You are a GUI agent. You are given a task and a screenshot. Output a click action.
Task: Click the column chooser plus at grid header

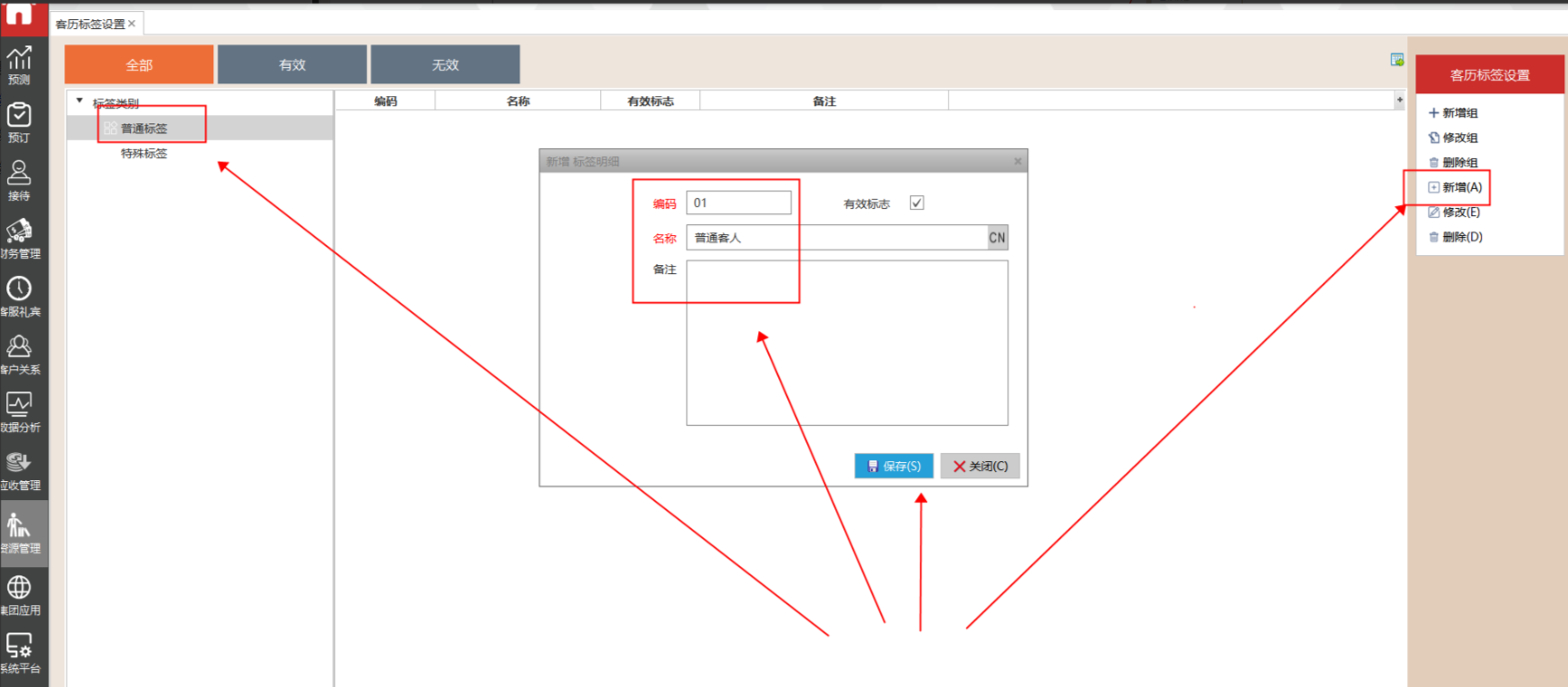(x=1399, y=100)
